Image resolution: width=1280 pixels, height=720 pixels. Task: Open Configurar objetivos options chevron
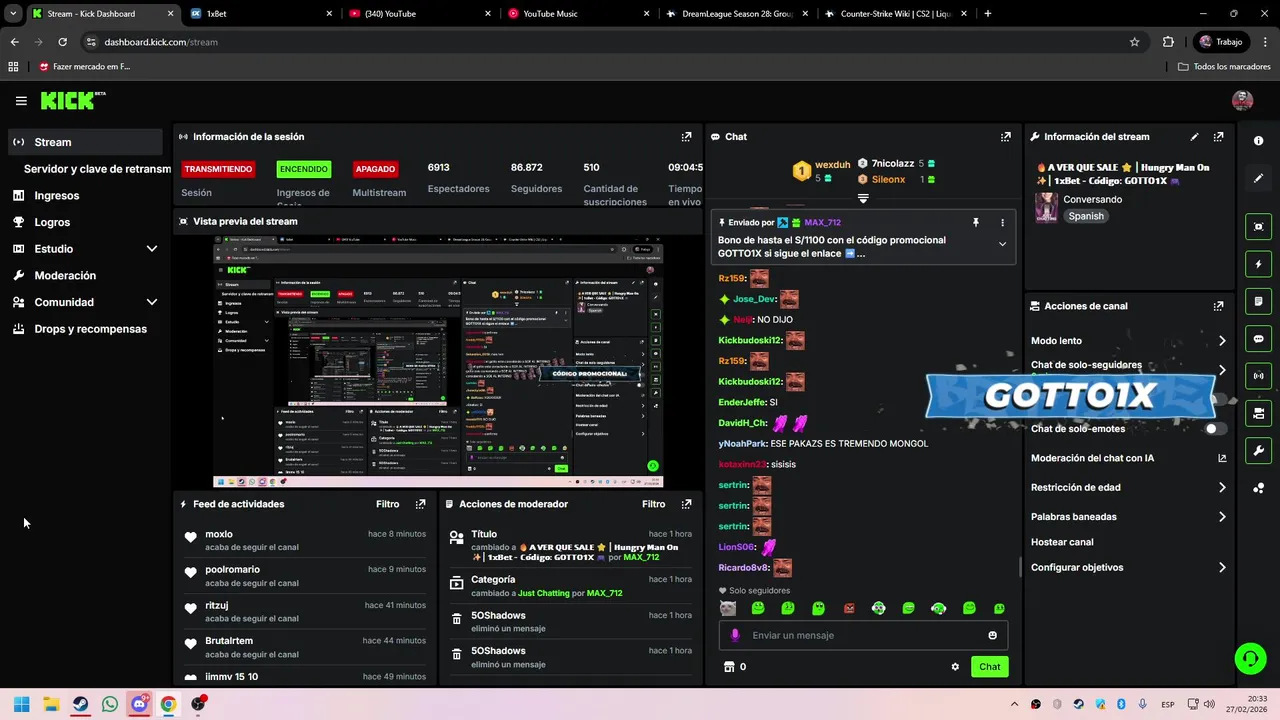click(1222, 568)
